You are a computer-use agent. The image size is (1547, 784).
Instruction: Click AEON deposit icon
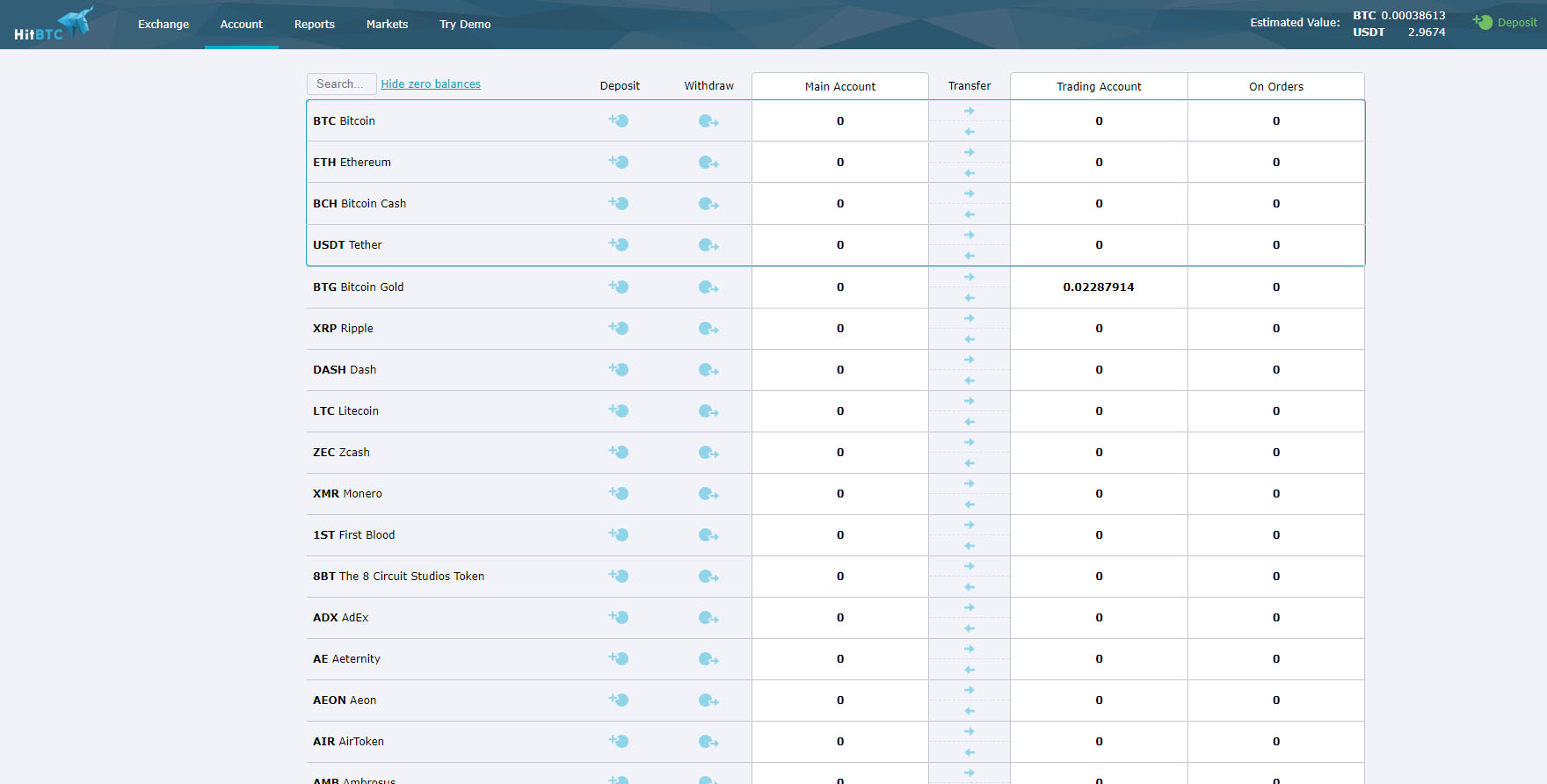619,700
